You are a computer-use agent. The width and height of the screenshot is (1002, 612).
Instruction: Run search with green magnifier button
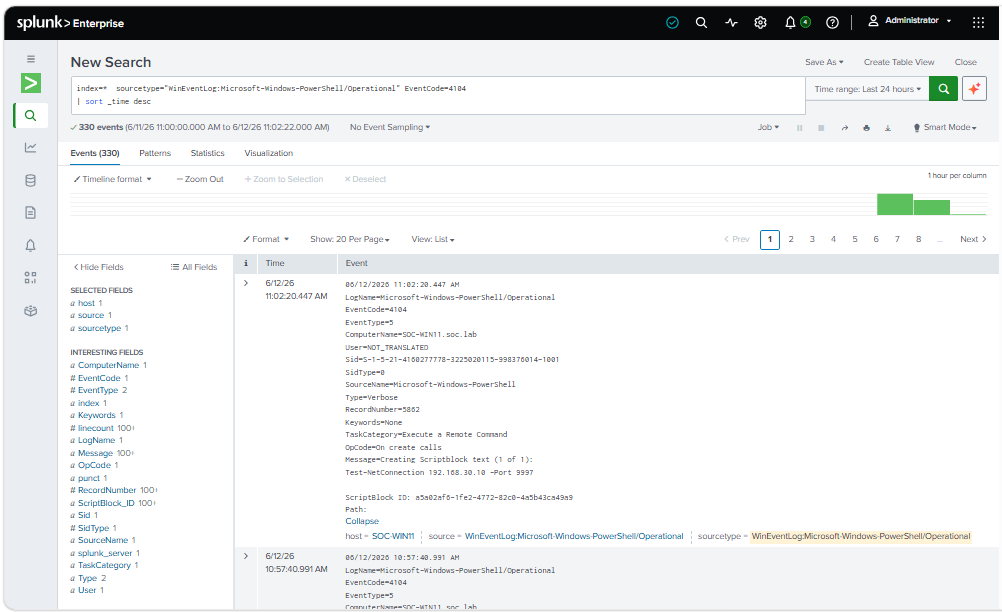click(943, 89)
